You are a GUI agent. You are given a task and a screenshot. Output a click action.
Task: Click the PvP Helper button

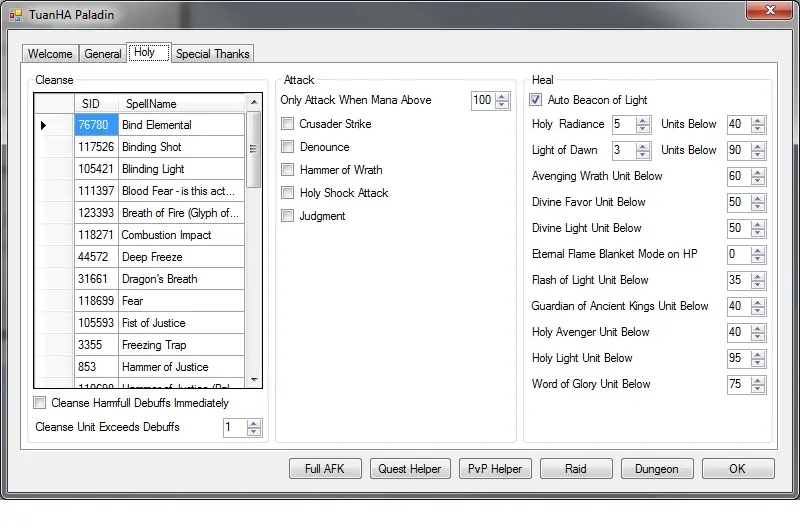495,469
